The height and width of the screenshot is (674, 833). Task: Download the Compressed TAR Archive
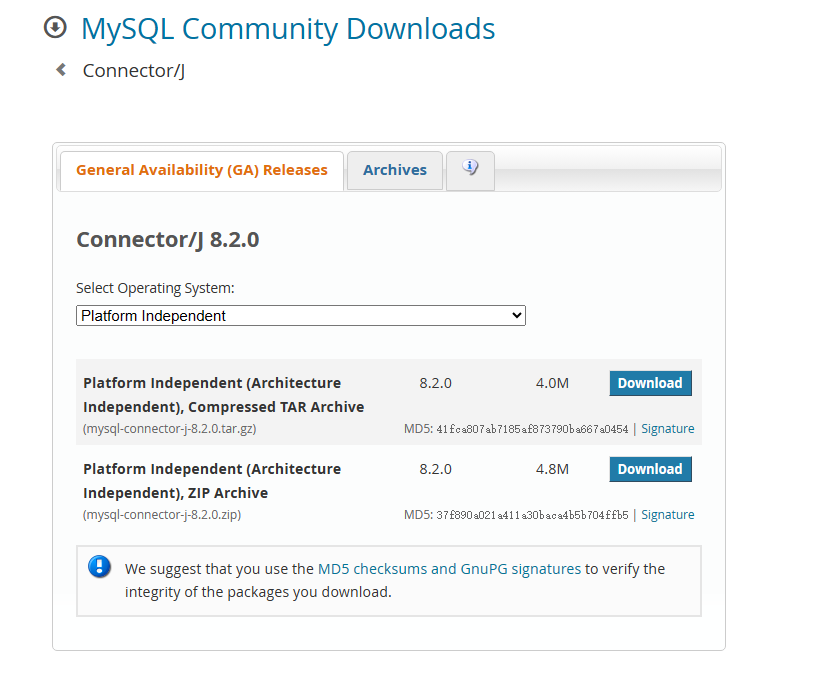[x=650, y=383]
